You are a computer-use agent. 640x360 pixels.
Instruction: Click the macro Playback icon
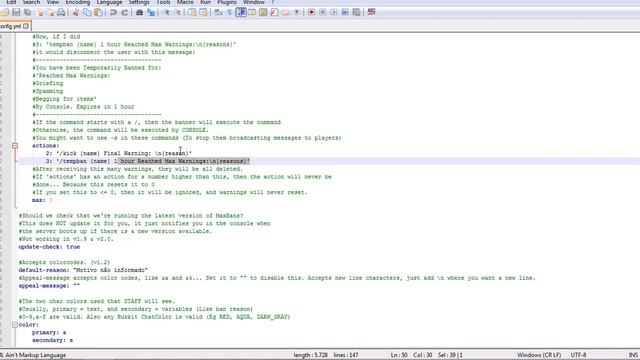334,12
